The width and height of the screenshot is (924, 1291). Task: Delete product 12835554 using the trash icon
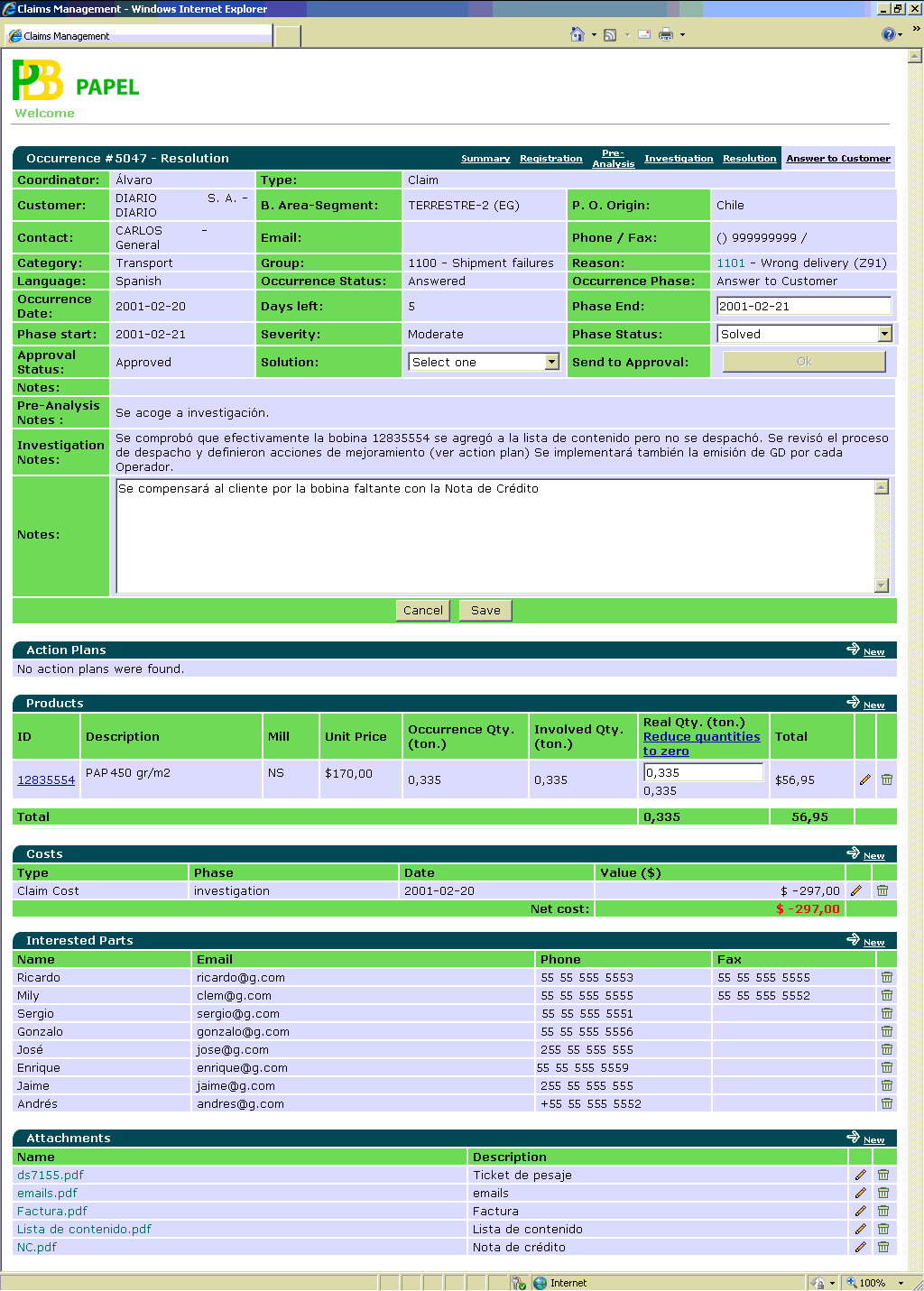(887, 779)
